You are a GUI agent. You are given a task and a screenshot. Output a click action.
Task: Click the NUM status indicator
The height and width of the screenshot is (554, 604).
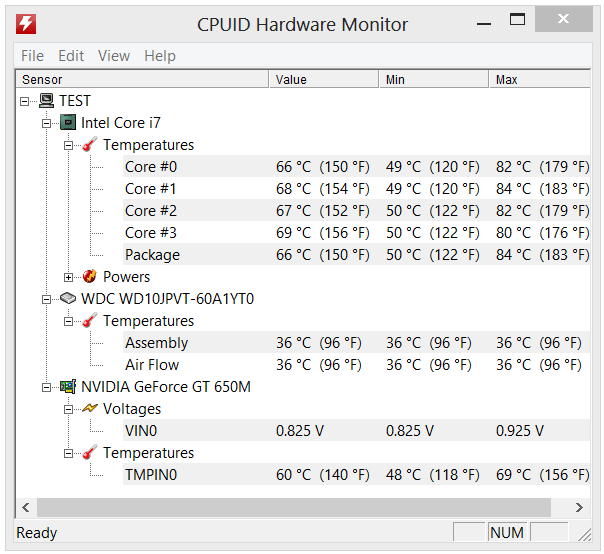click(x=507, y=533)
